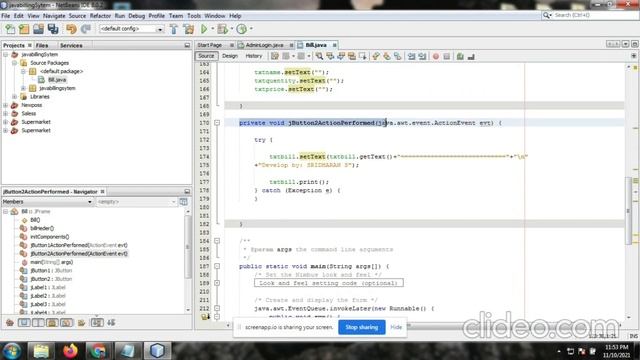
Task: Open the Services panel tab
Action: click(71, 45)
